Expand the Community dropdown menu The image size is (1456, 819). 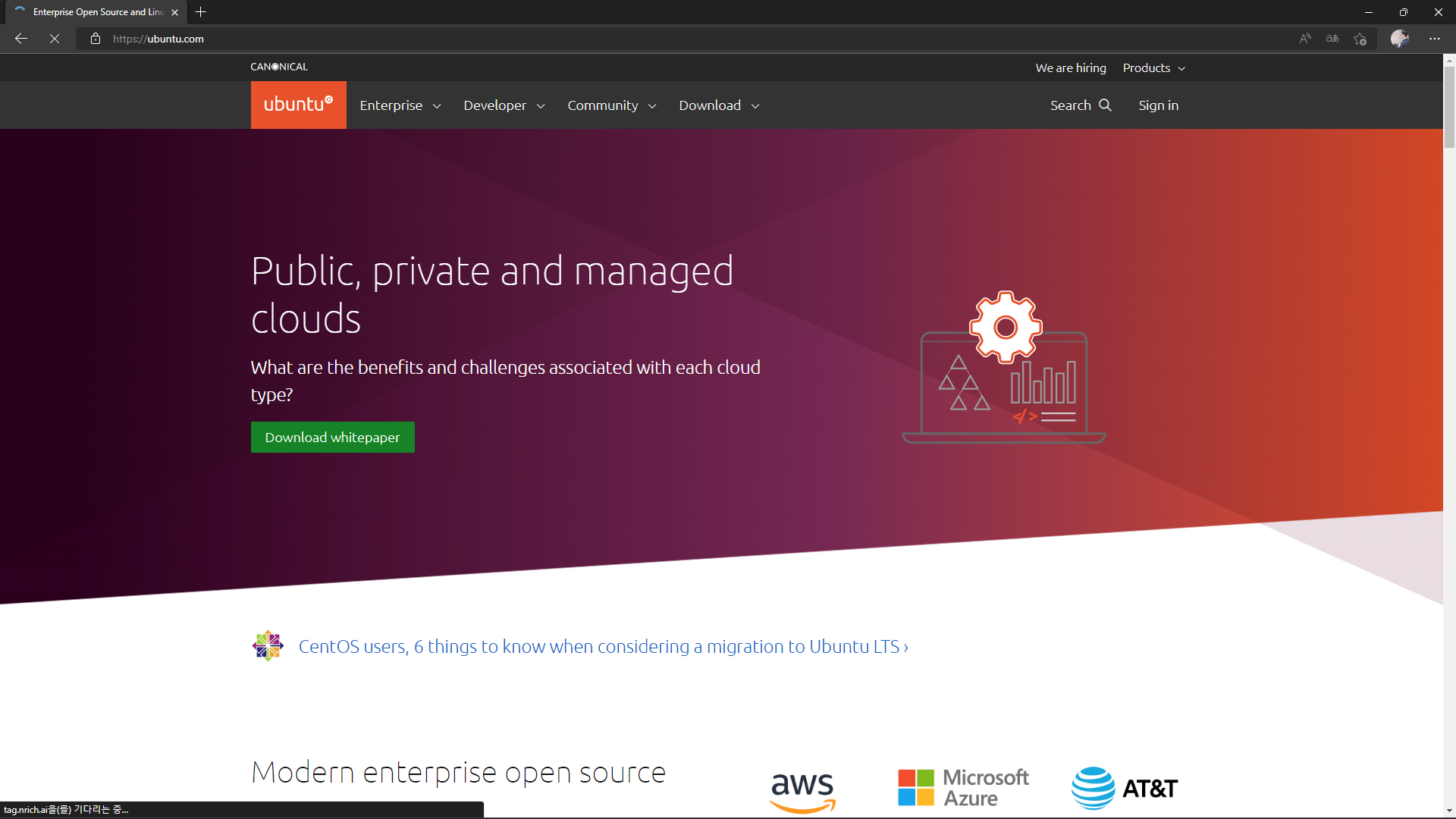coord(612,105)
